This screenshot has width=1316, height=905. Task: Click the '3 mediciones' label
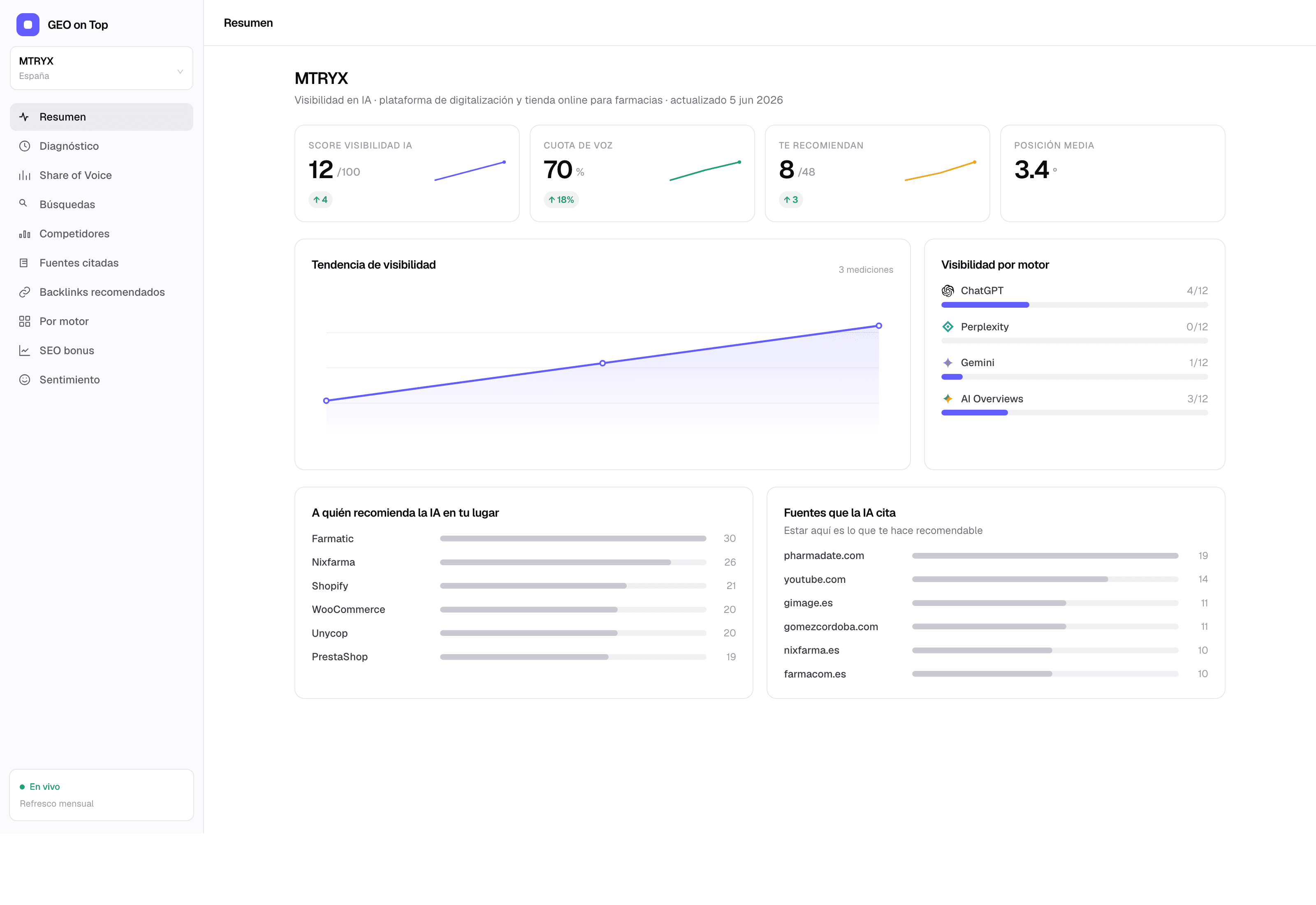[865, 270]
